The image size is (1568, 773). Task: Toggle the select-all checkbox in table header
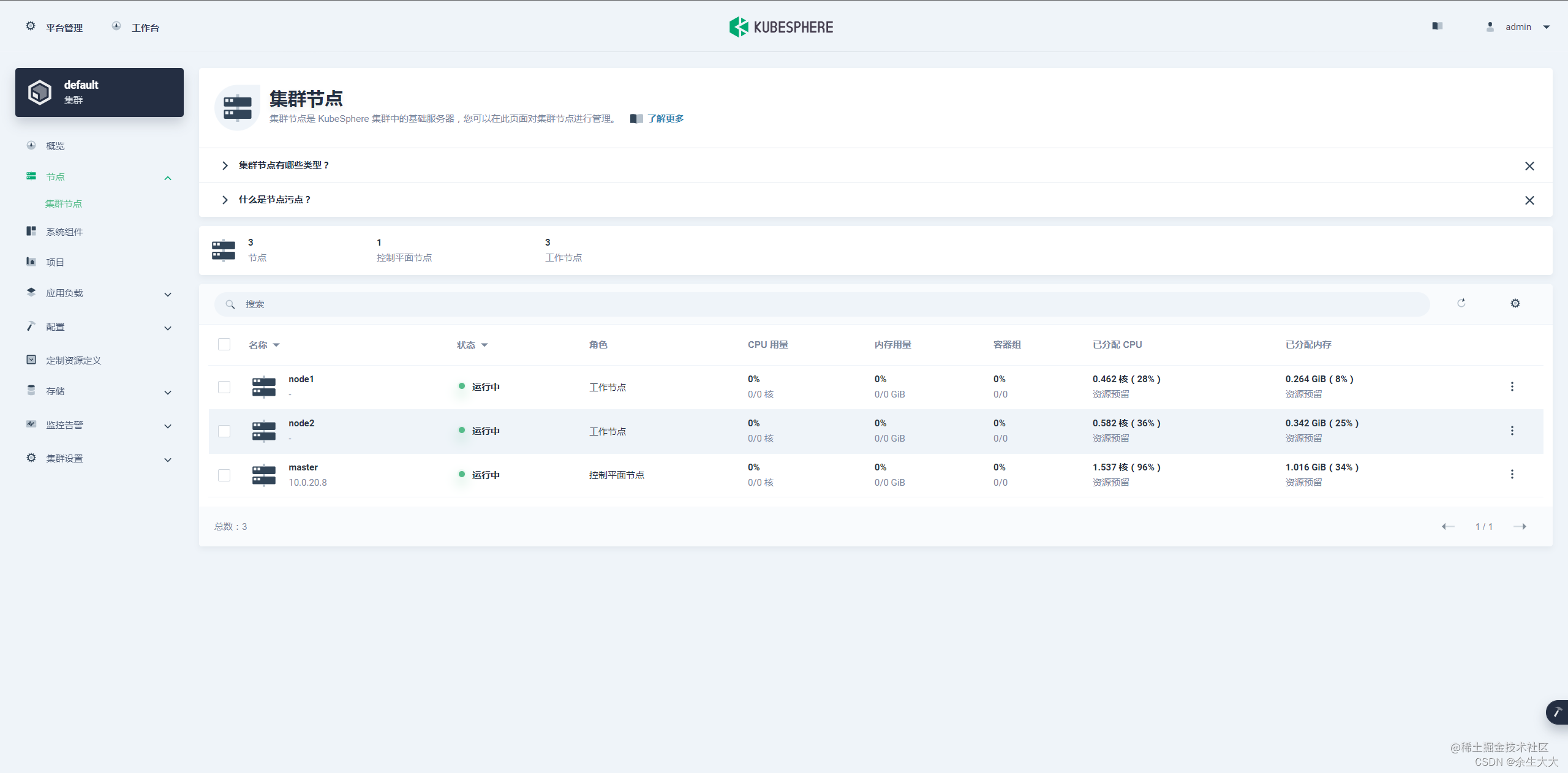point(224,344)
